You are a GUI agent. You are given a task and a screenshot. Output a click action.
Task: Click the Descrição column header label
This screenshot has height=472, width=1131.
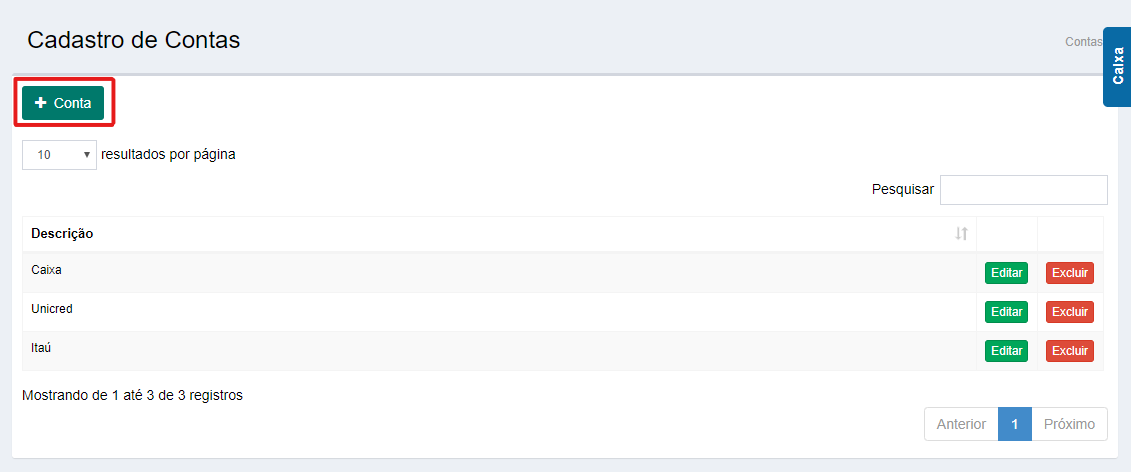pyautogui.click(x=62, y=234)
